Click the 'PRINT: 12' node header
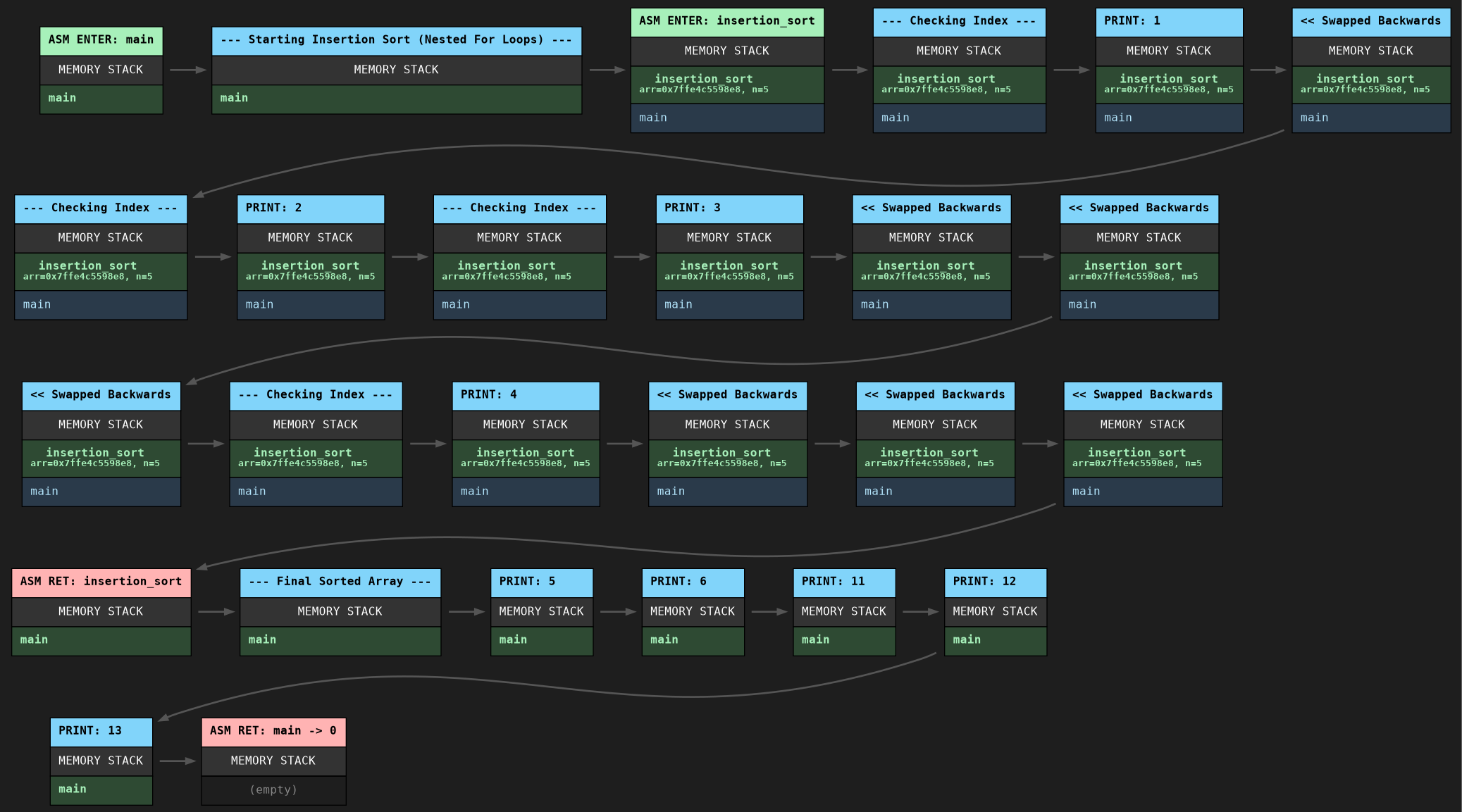 [995, 582]
